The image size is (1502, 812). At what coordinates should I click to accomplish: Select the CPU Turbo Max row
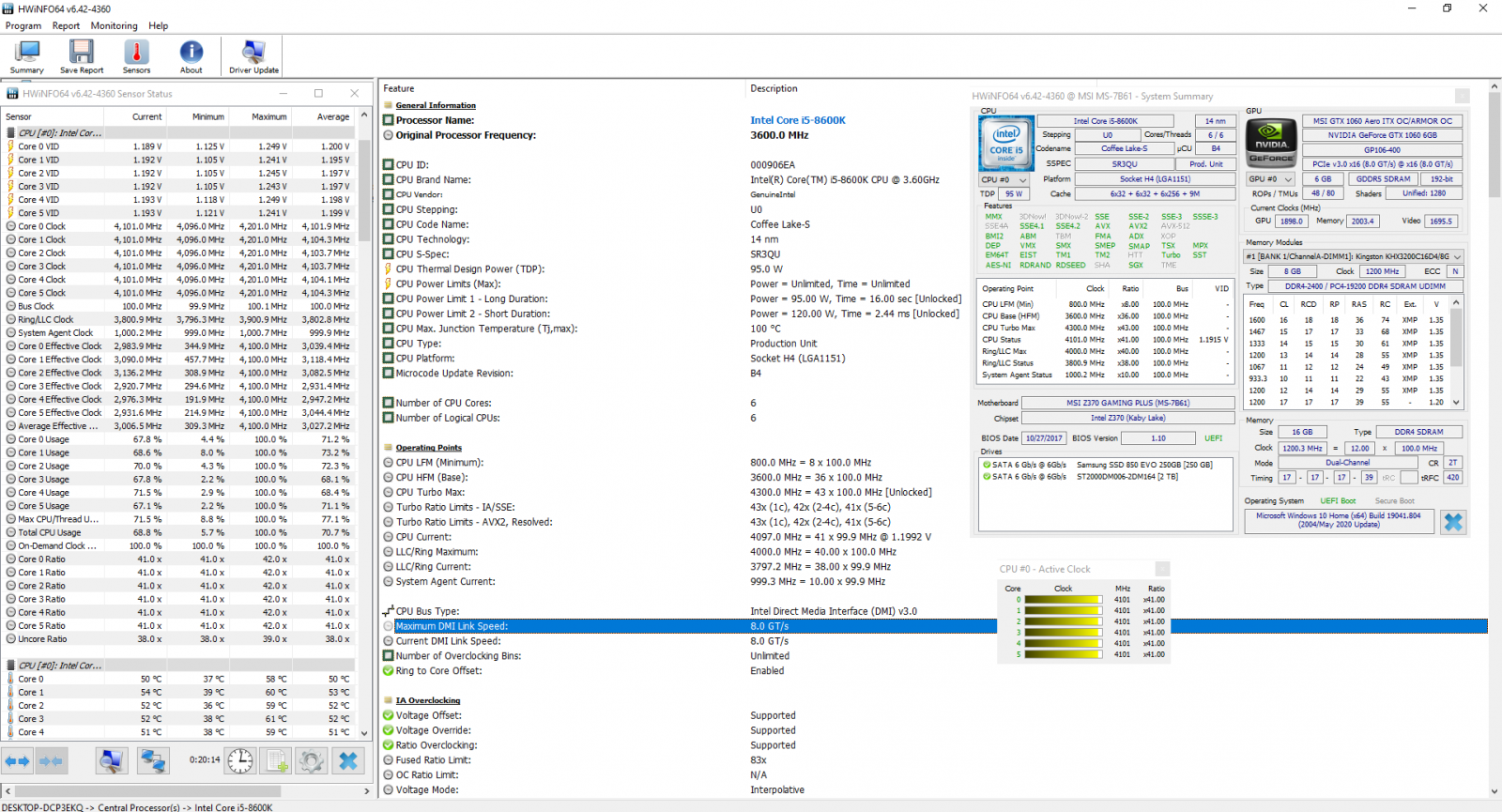[x=430, y=492]
